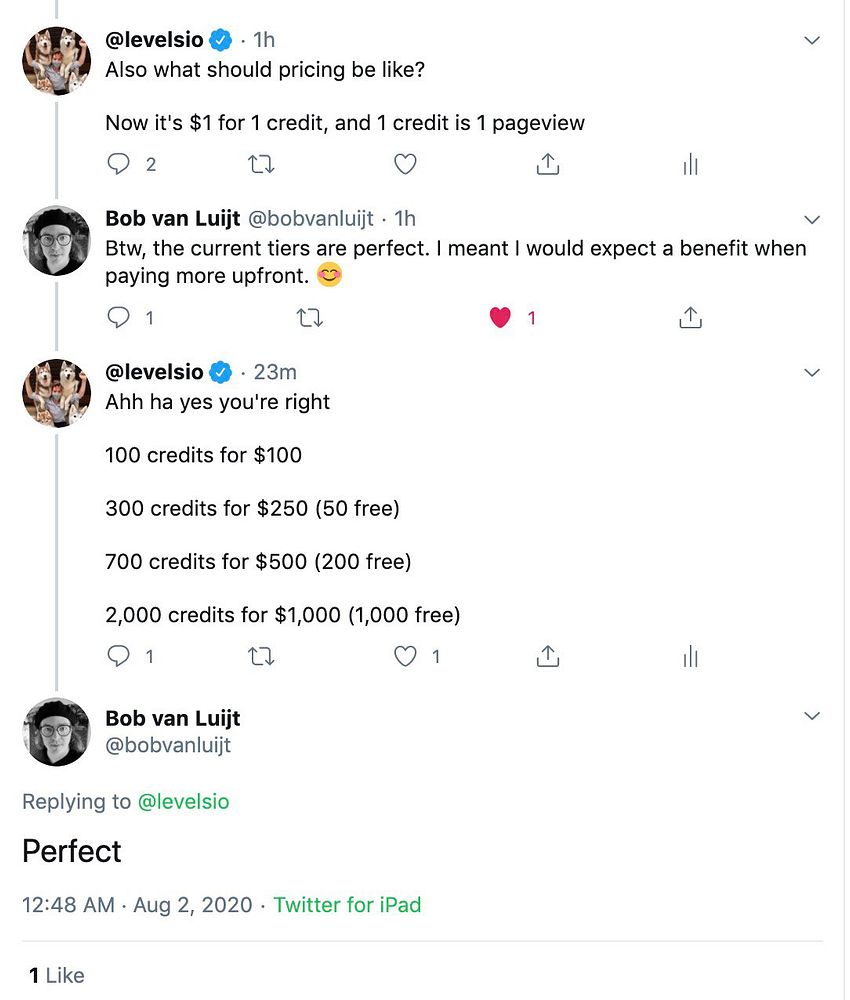Share the 'current tiers are perfect' tweet
Screen dimensions: 850x1000
tap(690, 318)
